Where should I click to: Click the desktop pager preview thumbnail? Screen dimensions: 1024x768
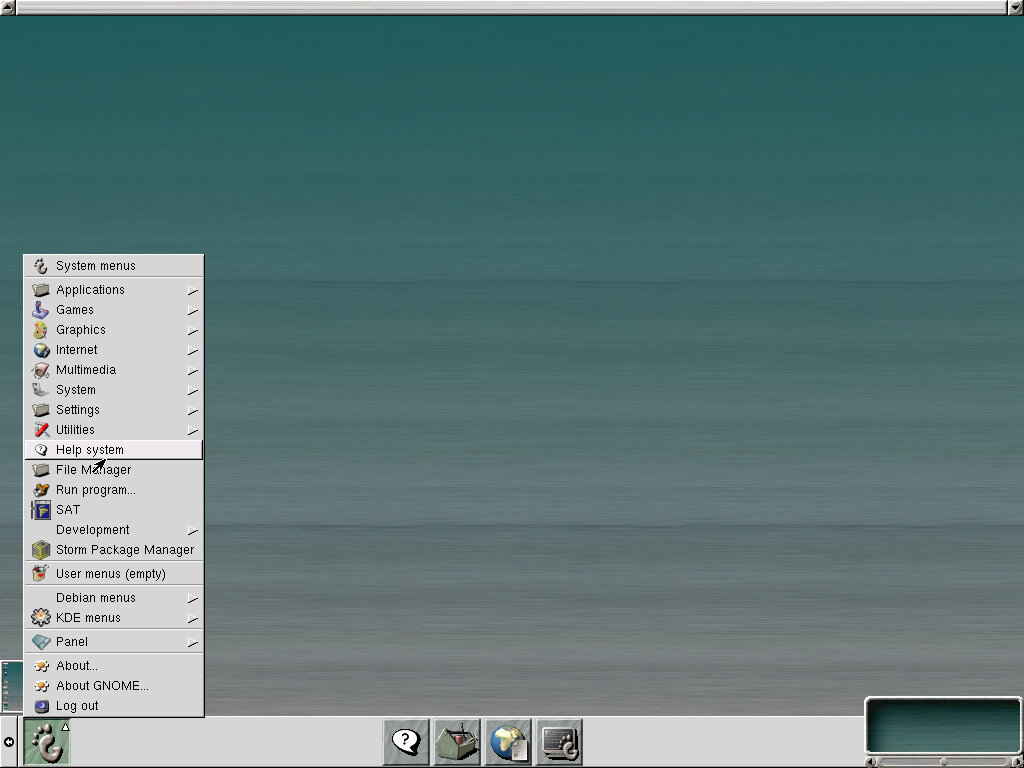pos(943,726)
